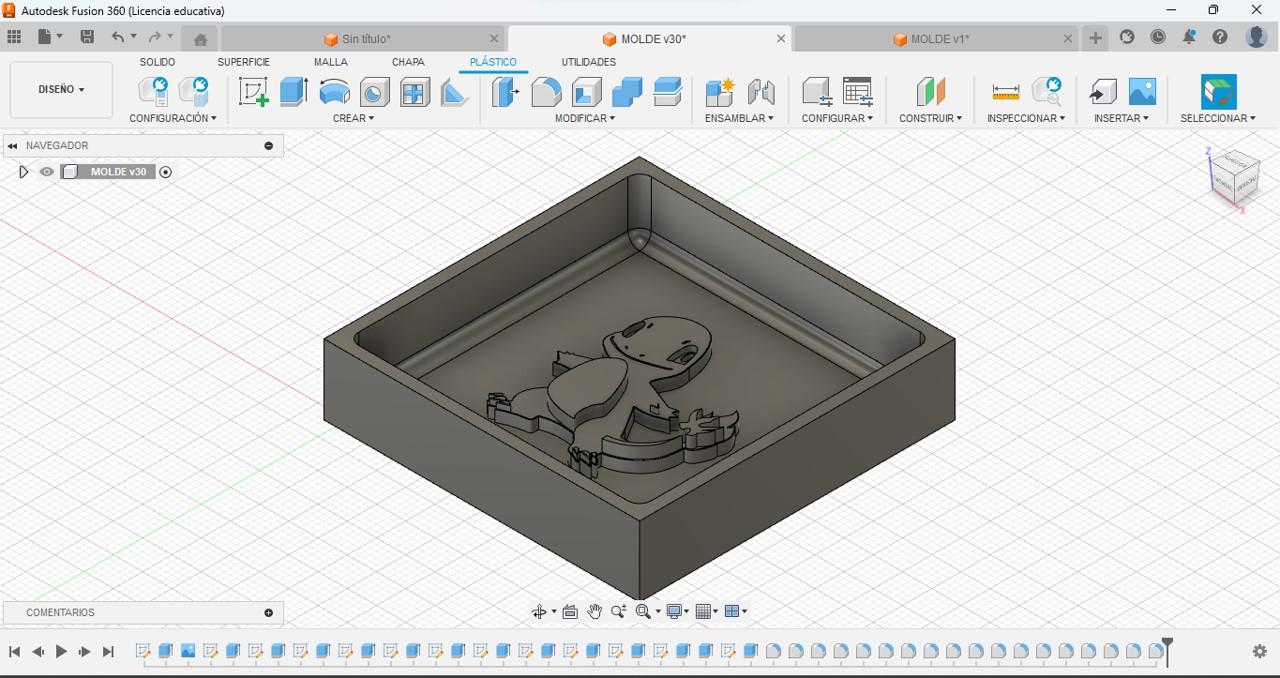
Task: Click the Save icon
Action: [x=87, y=37]
